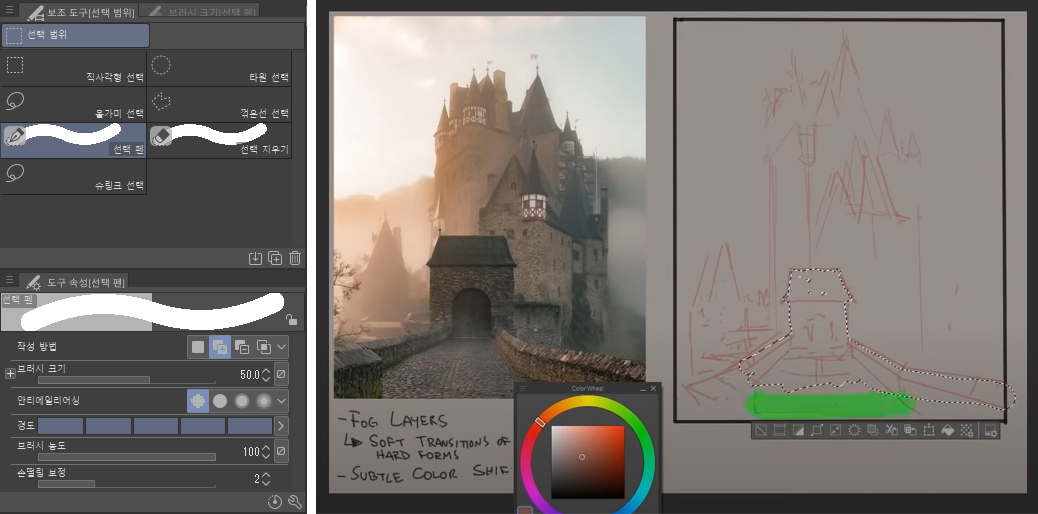The height and width of the screenshot is (514, 1038).
Task: Select the ellipse selection (타원 선택) sub tool
Action: 220,67
